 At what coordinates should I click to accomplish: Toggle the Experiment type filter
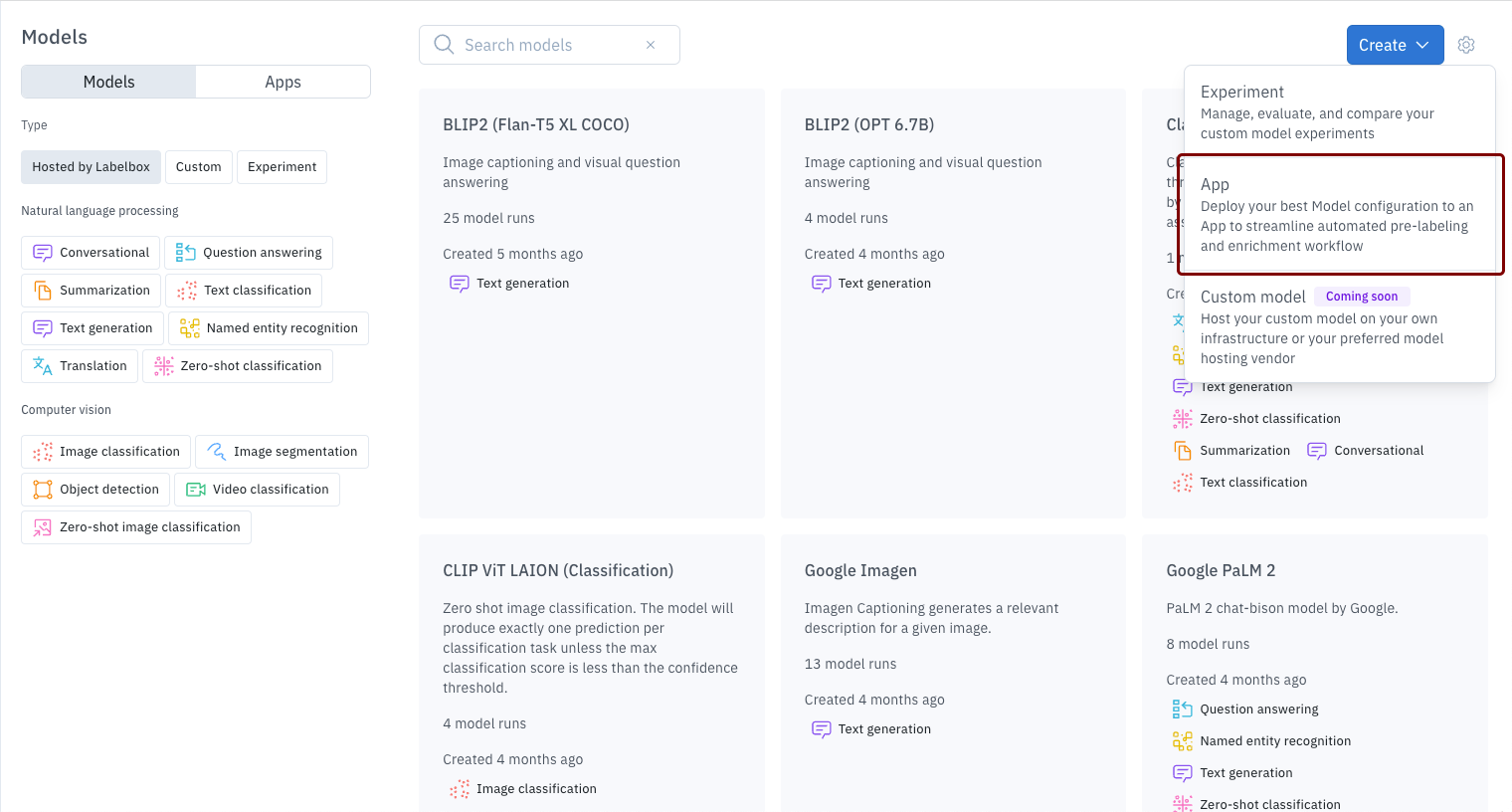(282, 167)
